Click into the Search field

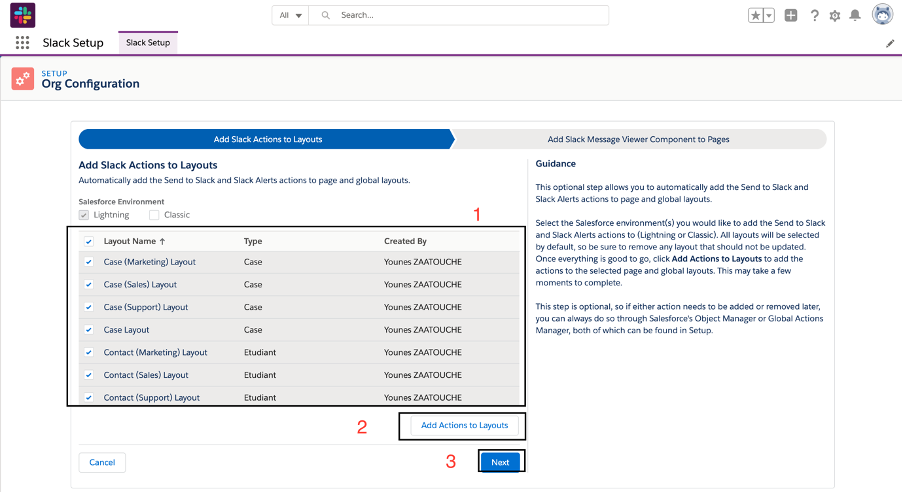(459, 15)
